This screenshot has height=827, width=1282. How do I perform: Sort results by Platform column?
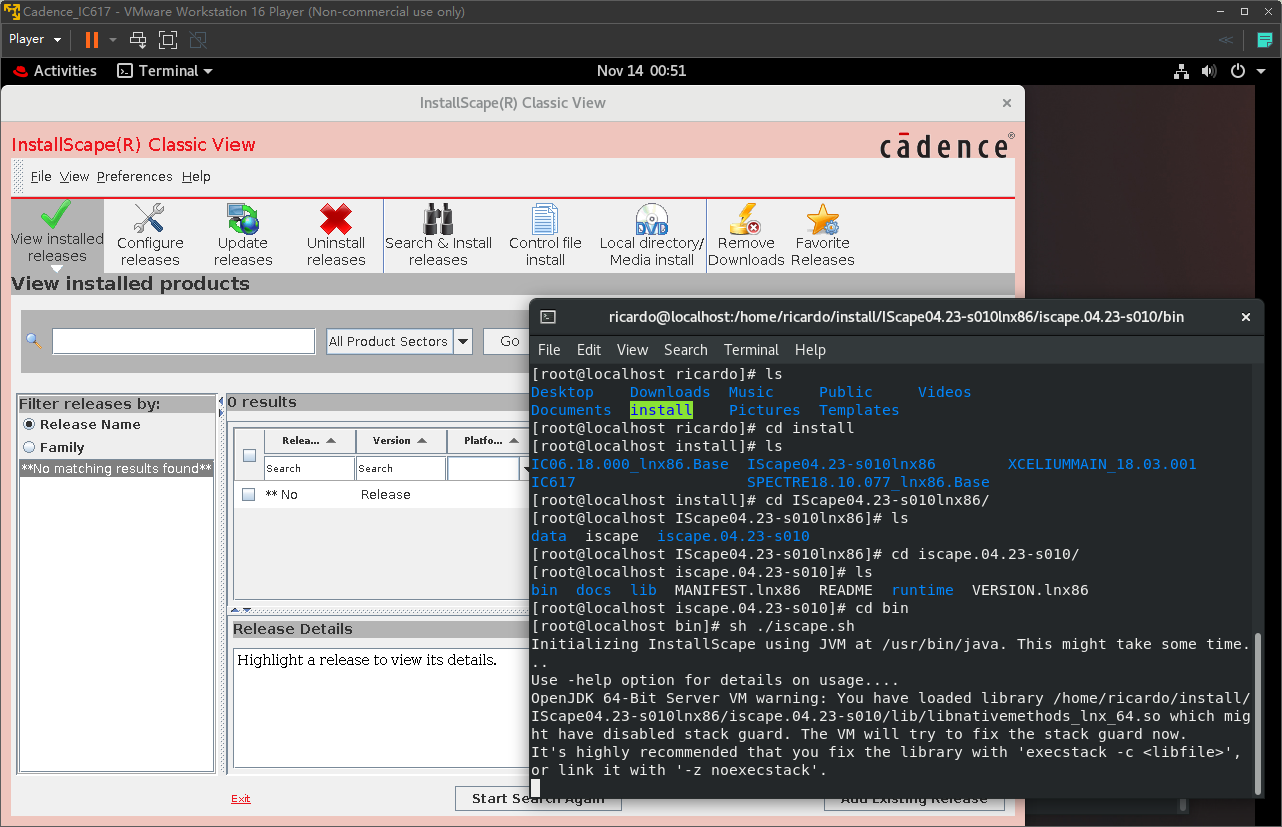click(490, 441)
